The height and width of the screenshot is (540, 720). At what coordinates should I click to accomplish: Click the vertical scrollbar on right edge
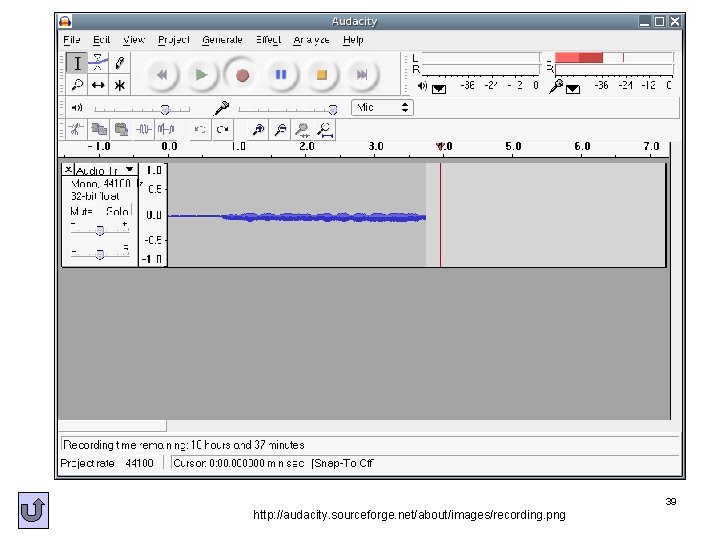pyautogui.click(x=674, y=281)
